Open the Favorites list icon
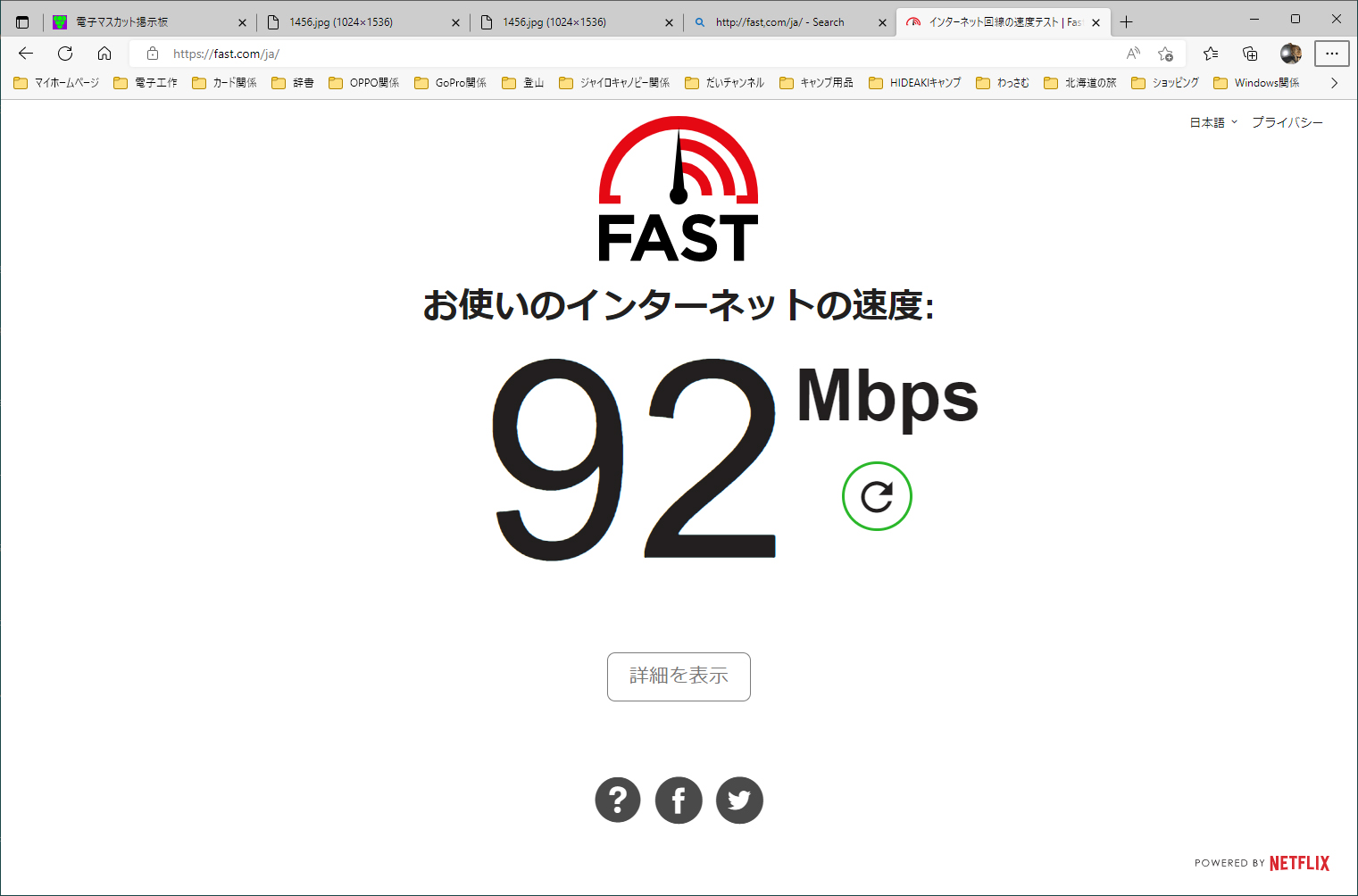This screenshot has width=1358, height=896. [x=1211, y=54]
